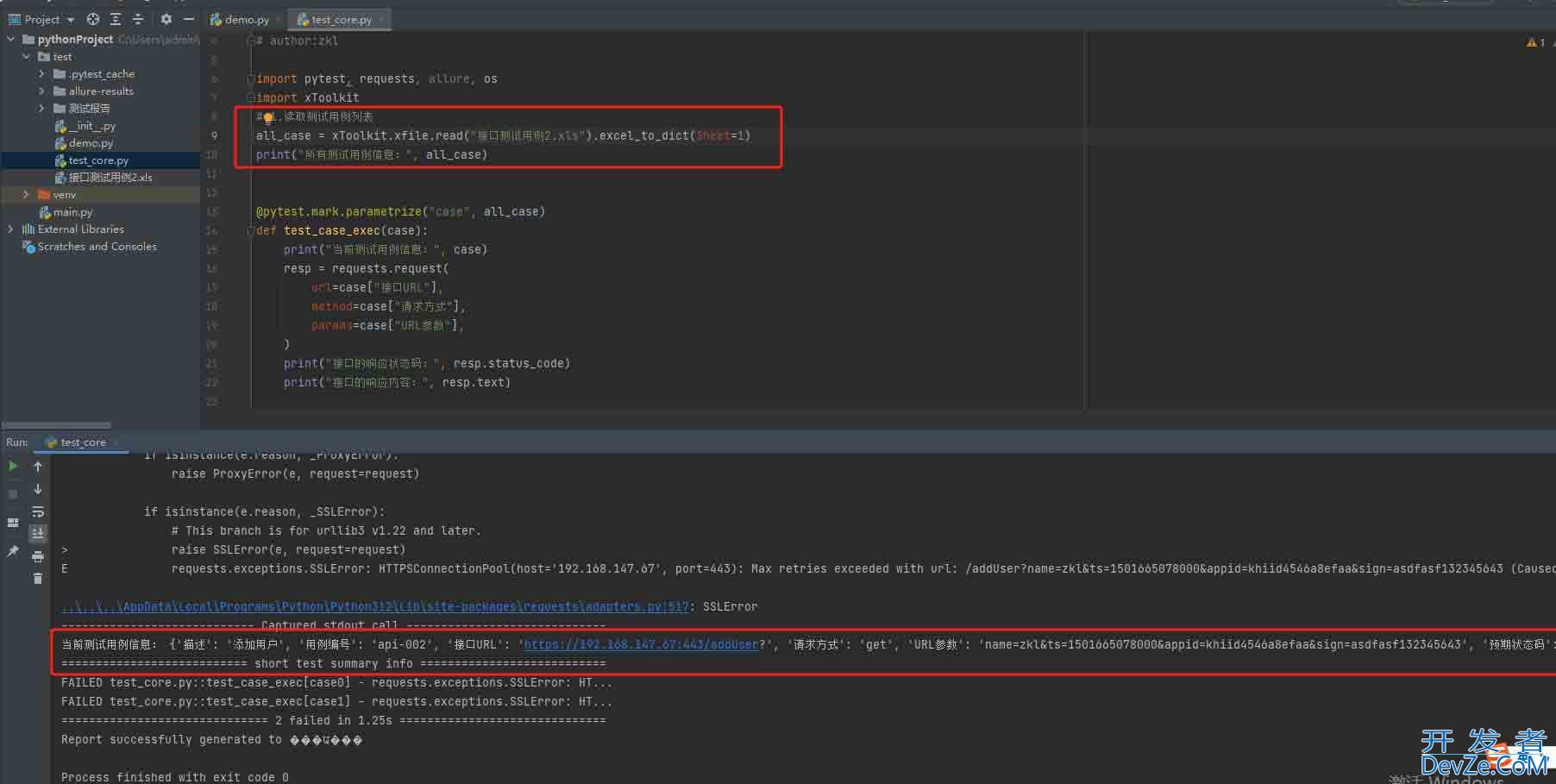Hide the Project panel with minus icon

[x=189, y=19]
